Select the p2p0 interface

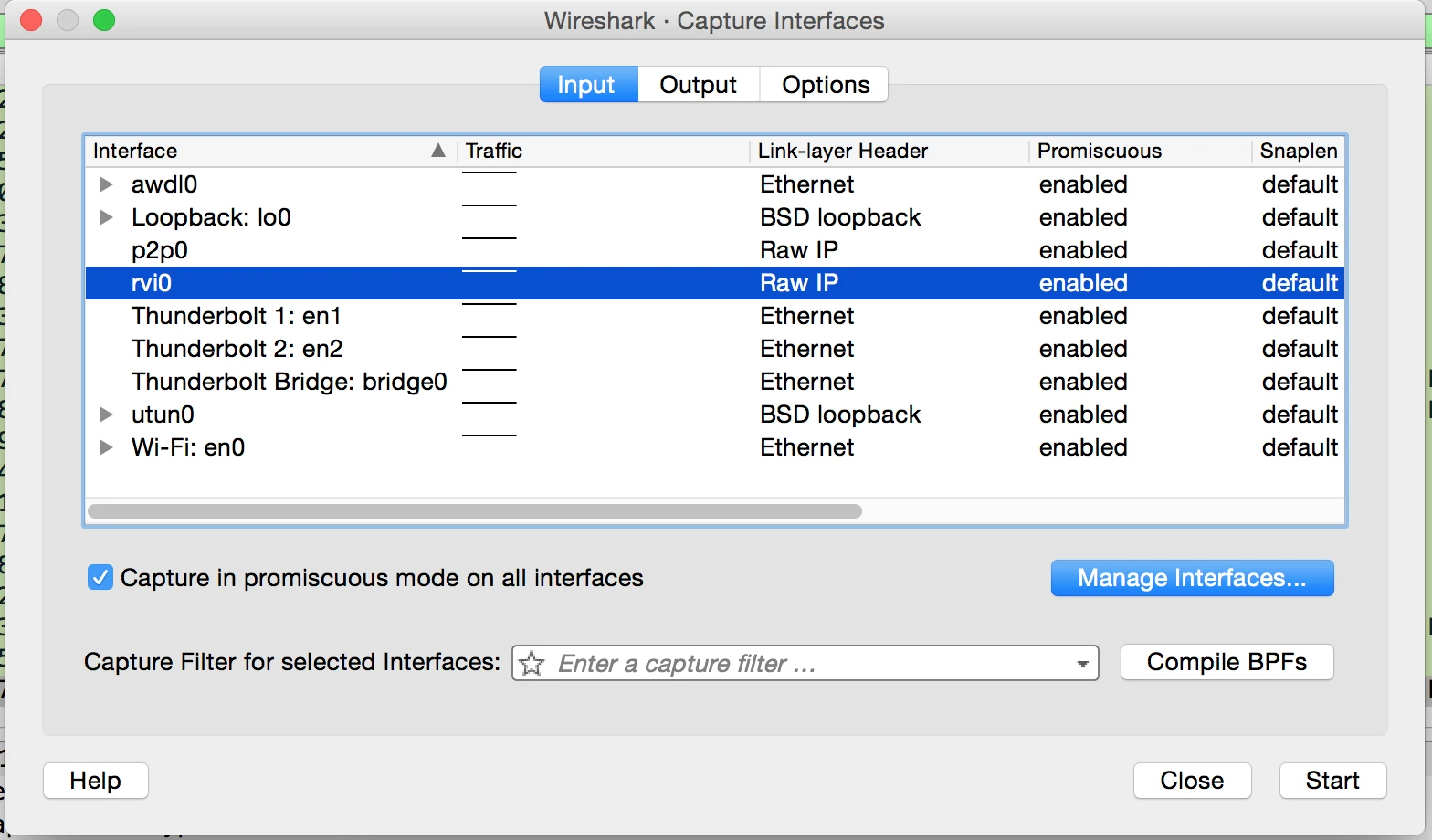[160, 250]
